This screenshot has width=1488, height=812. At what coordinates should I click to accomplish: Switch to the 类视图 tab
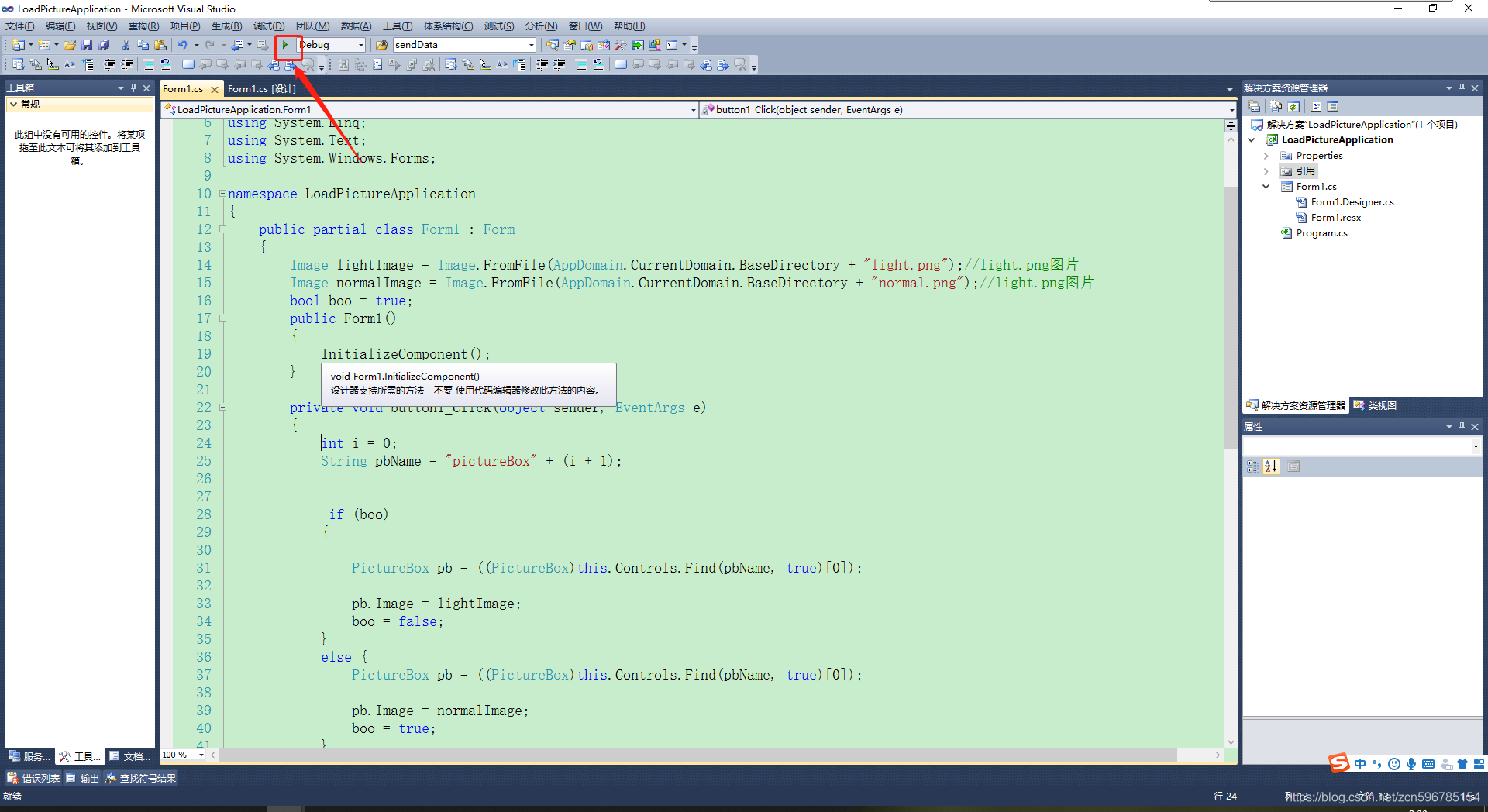1375,405
